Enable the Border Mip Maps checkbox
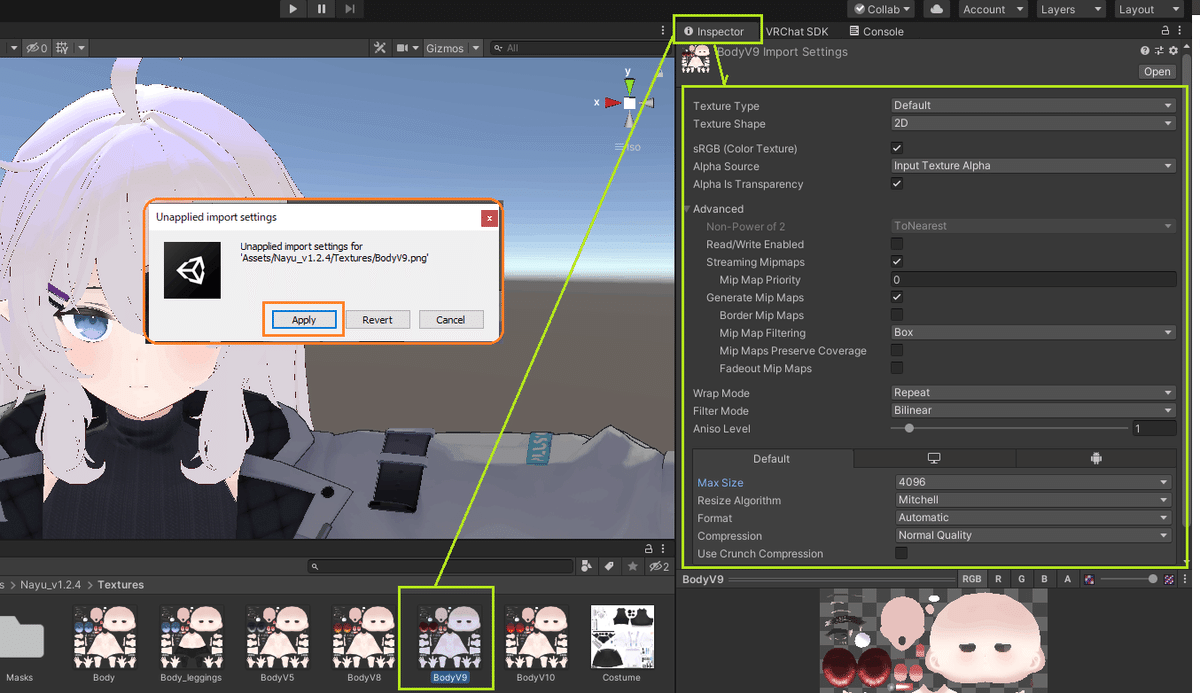This screenshot has width=1200, height=693. tap(897, 315)
